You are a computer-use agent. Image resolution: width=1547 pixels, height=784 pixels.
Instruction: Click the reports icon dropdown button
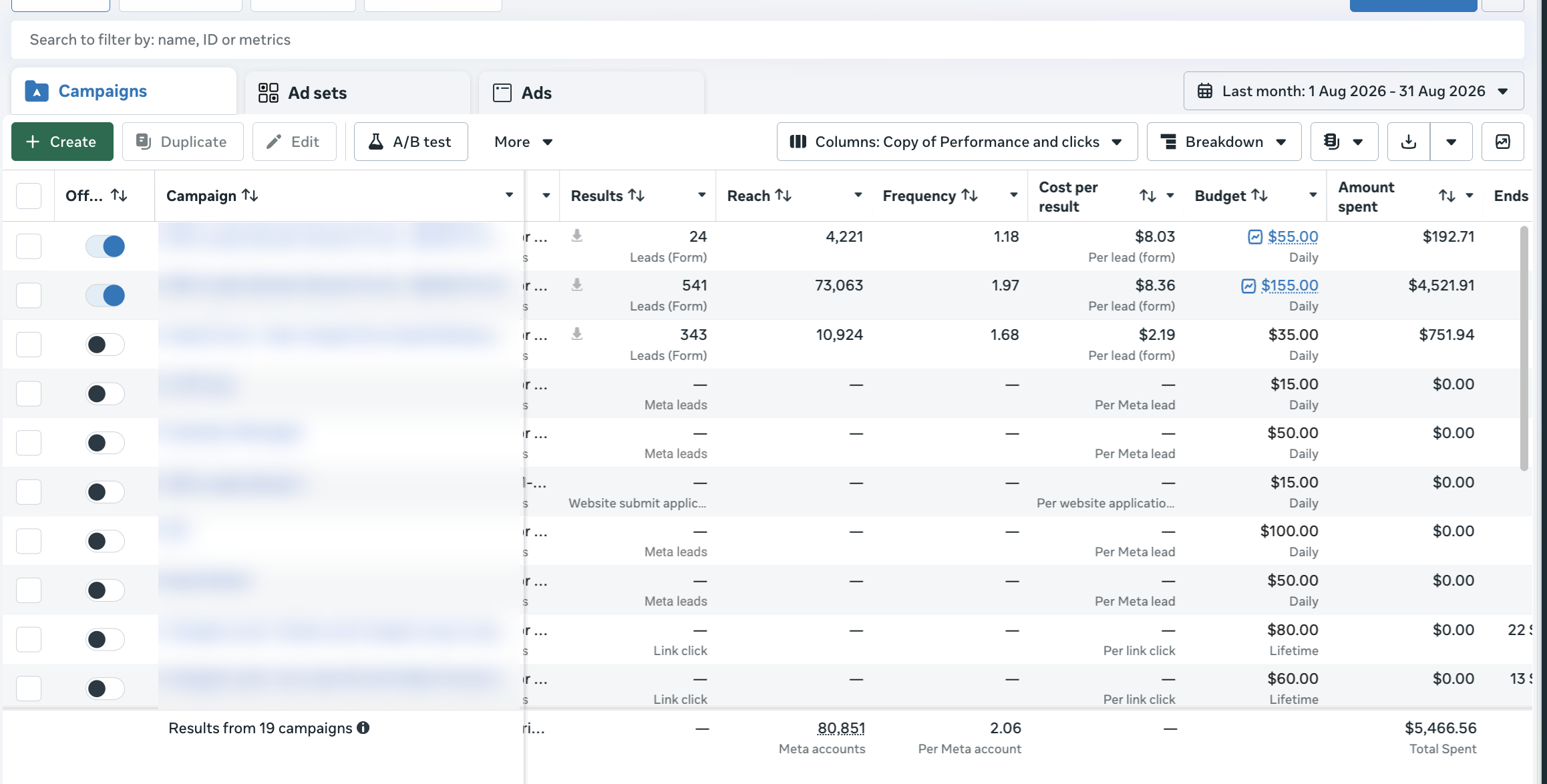point(1344,142)
